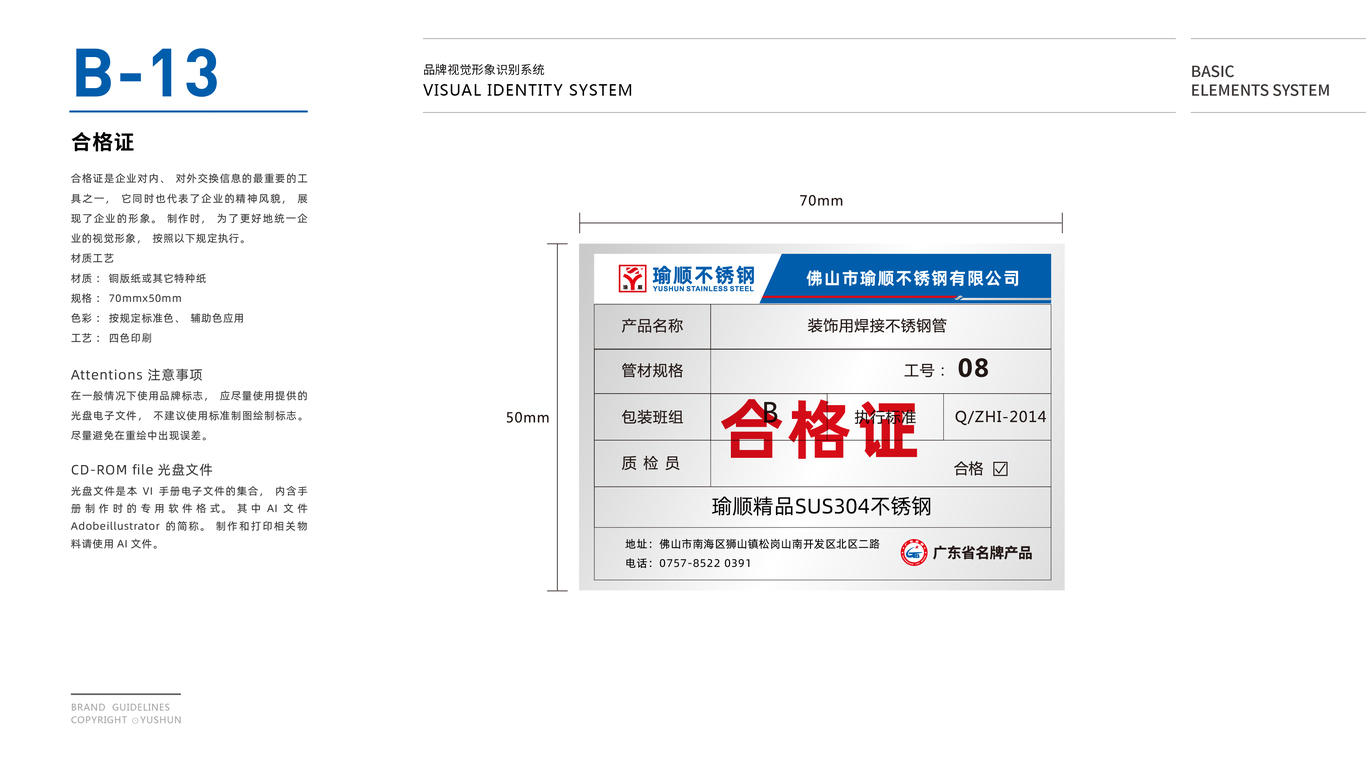Click the 合格证 section title at left

[x=103, y=142]
